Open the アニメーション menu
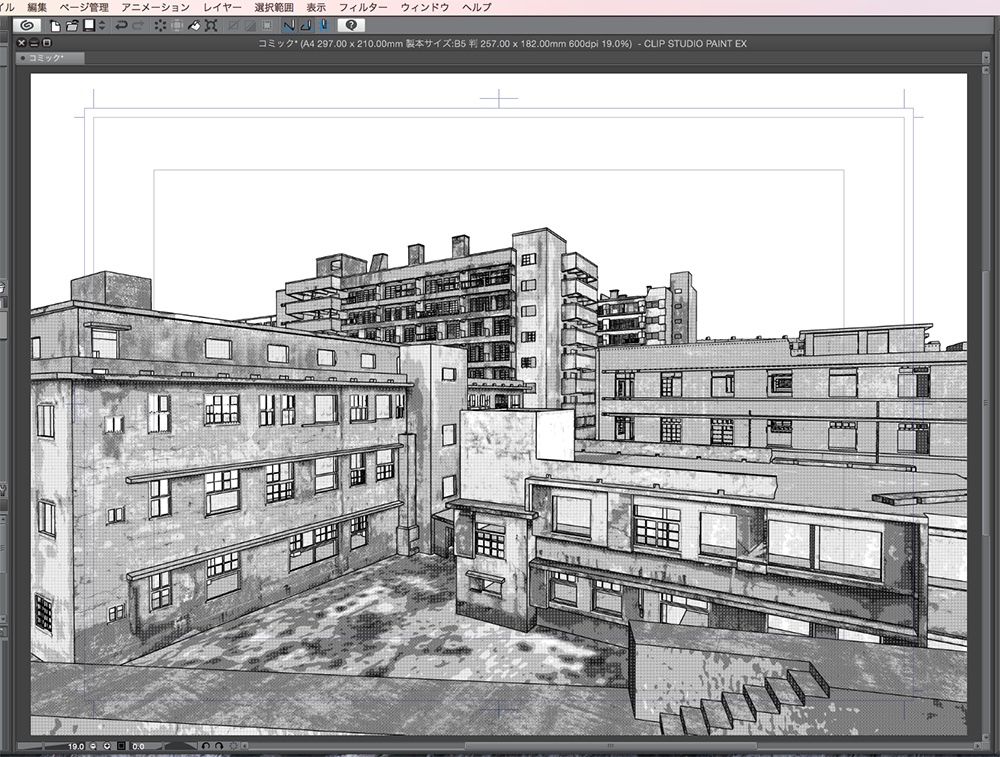The width and height of the screenshot is (1000, 757). 156,7
